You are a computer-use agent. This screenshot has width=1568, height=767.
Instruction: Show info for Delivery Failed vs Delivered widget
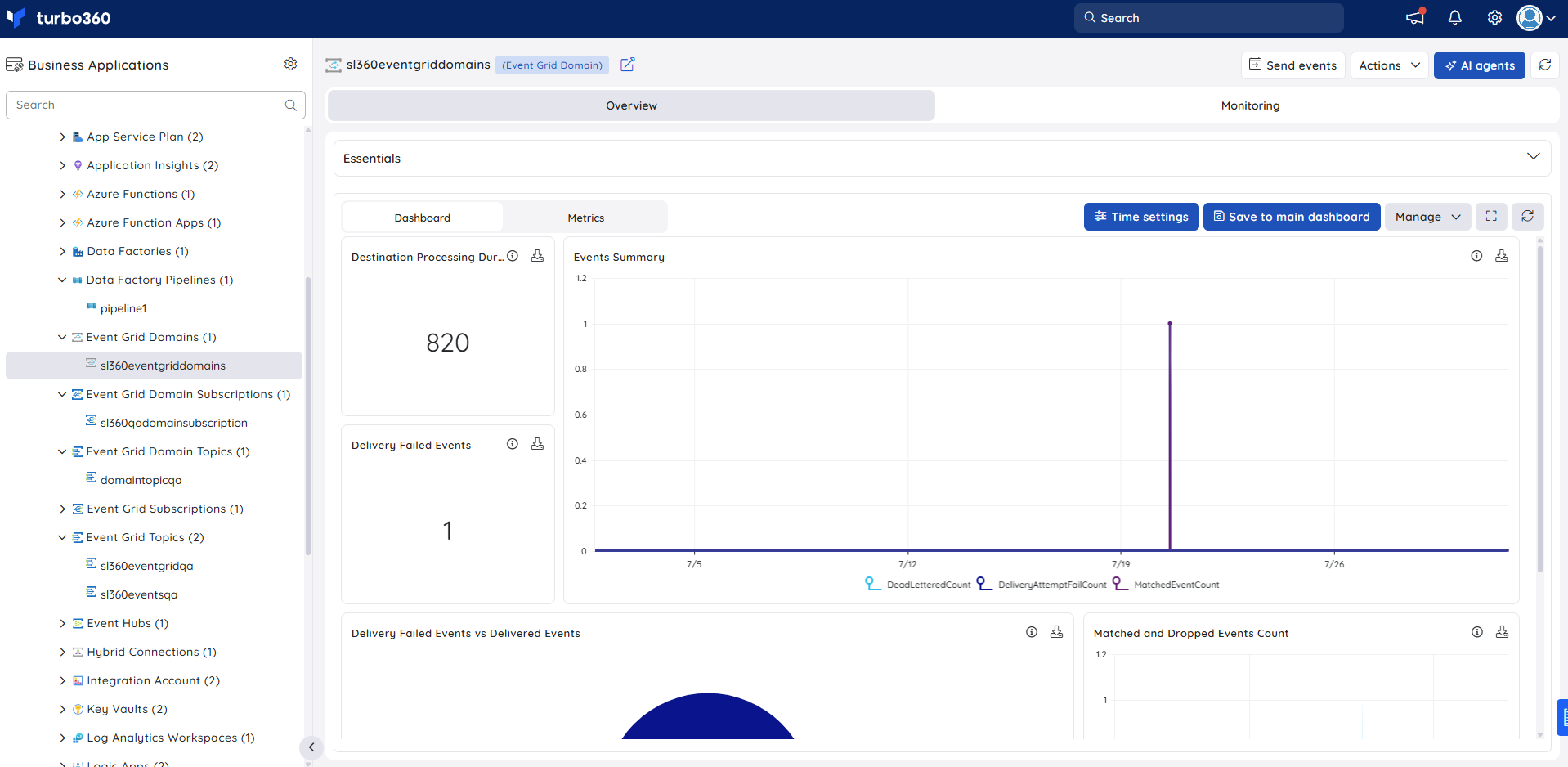click(x=1032, y=632)
